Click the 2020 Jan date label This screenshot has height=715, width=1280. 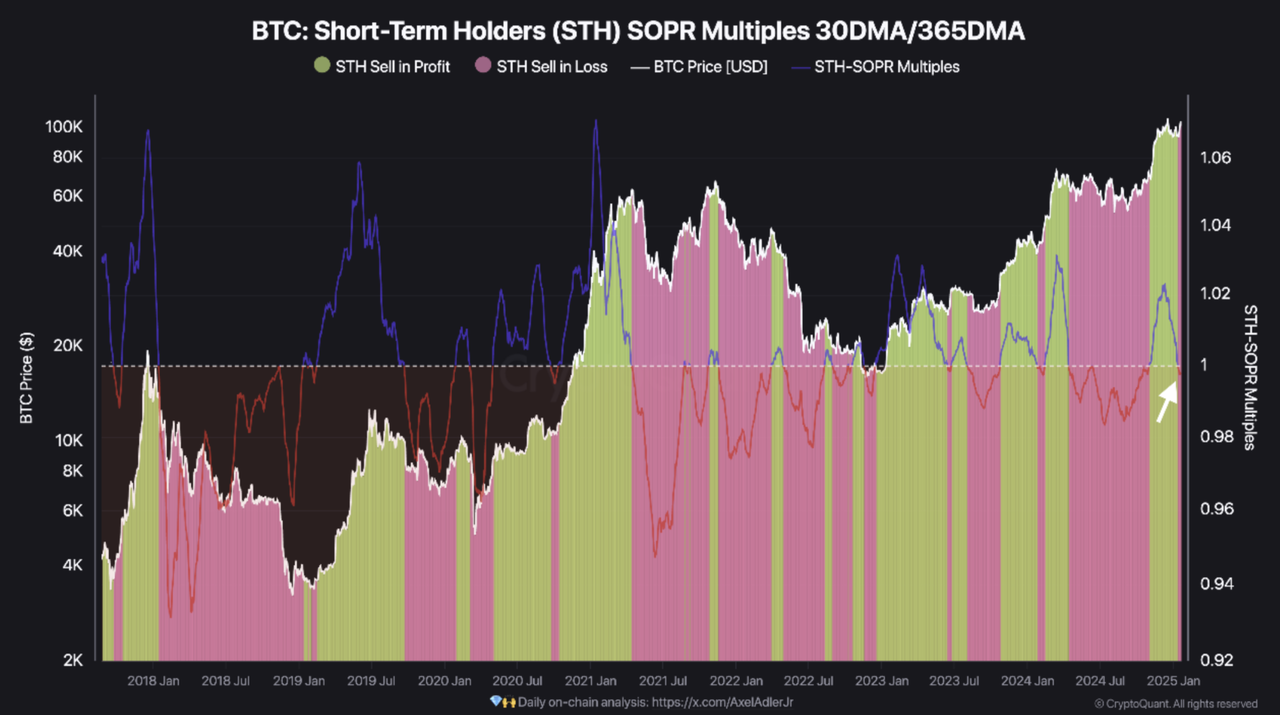tap(445, 681)
